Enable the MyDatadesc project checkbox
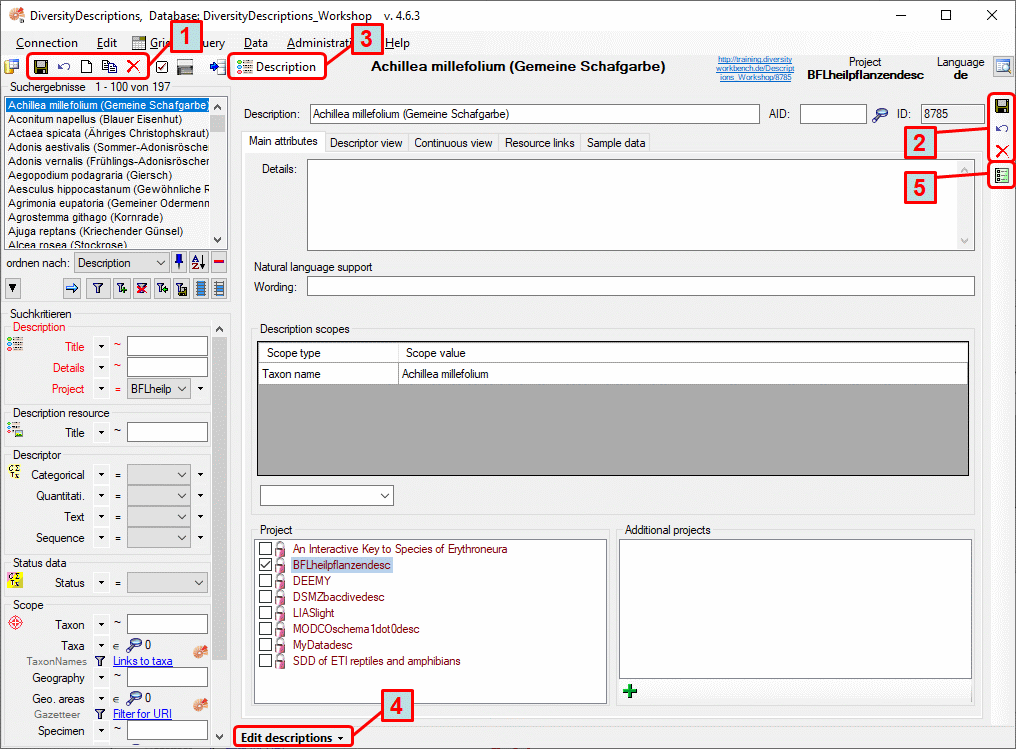Viewport: 1016px width, 749px height. click(x=265, y=645)
